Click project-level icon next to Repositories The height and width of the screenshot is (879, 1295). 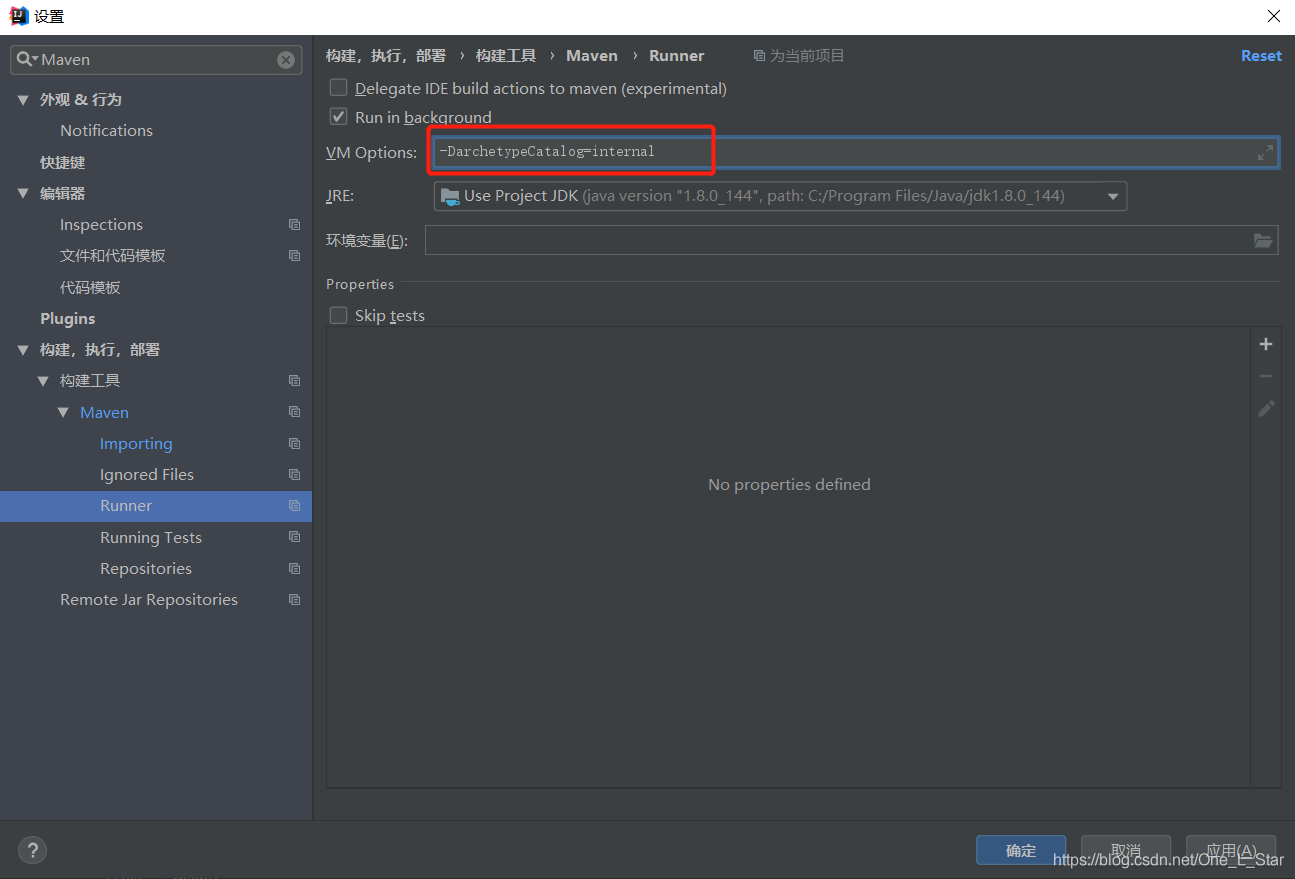294,568
